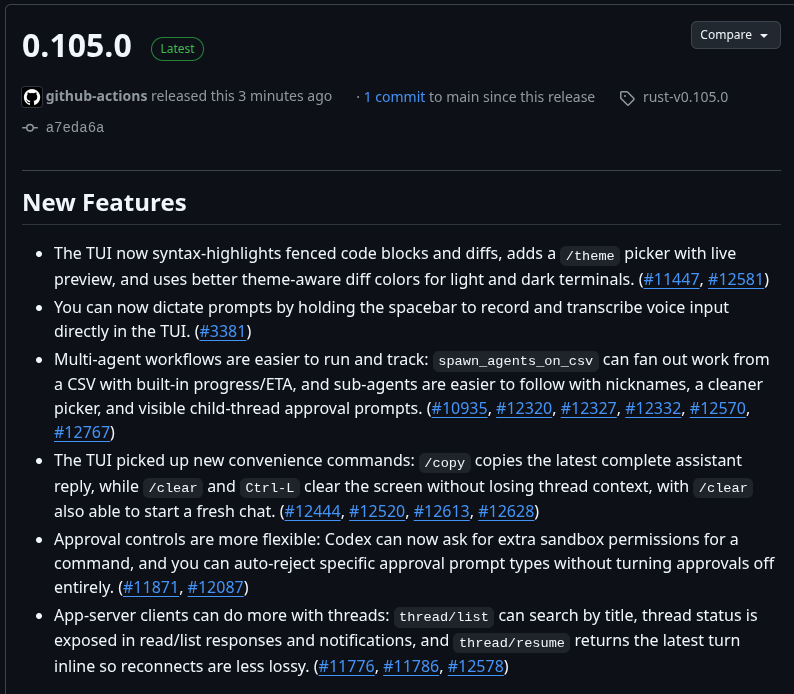Viewport: 794px width, 694px height.
Task: Open pull request #11447
Action: pos(671,279)
